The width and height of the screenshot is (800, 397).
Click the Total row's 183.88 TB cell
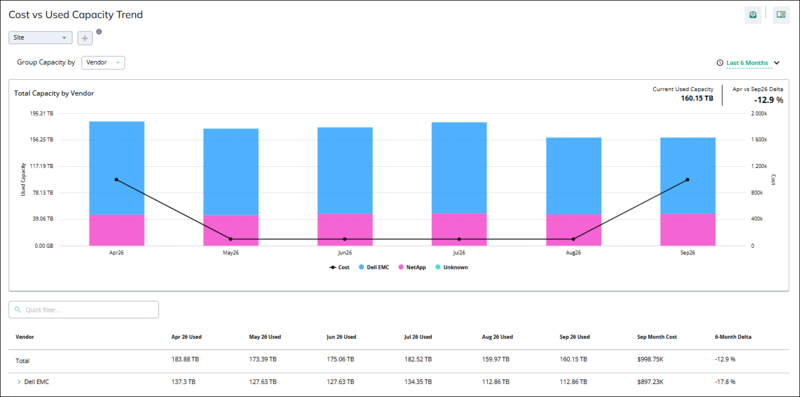[185, 360]
